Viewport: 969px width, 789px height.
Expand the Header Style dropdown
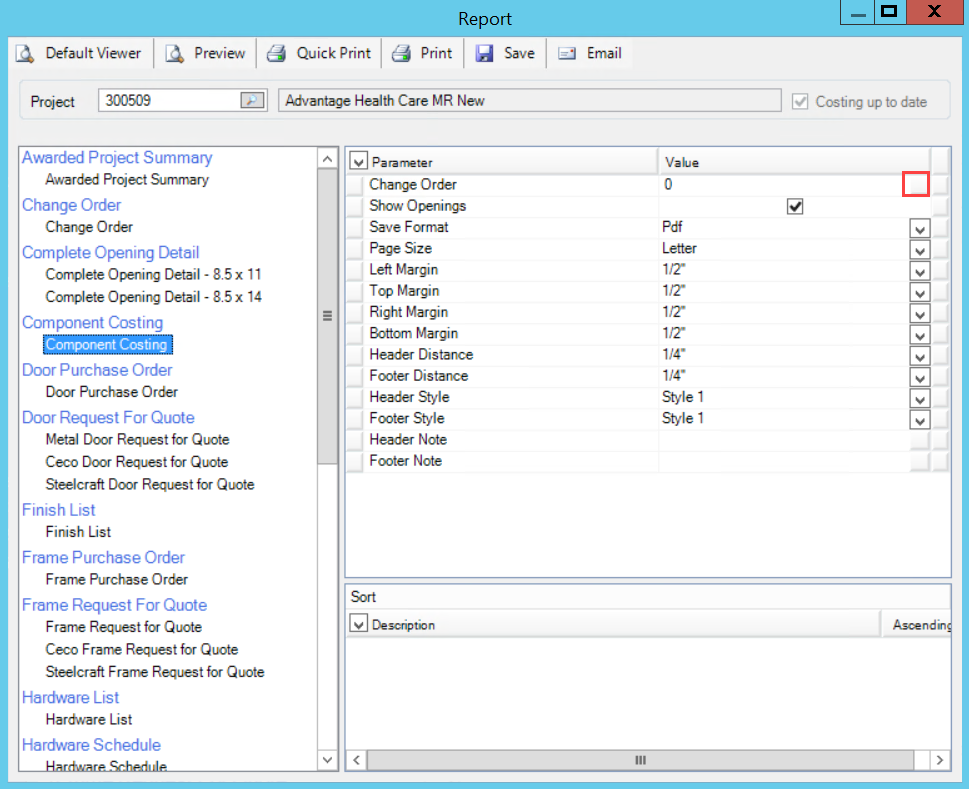[x=919, y=398]
